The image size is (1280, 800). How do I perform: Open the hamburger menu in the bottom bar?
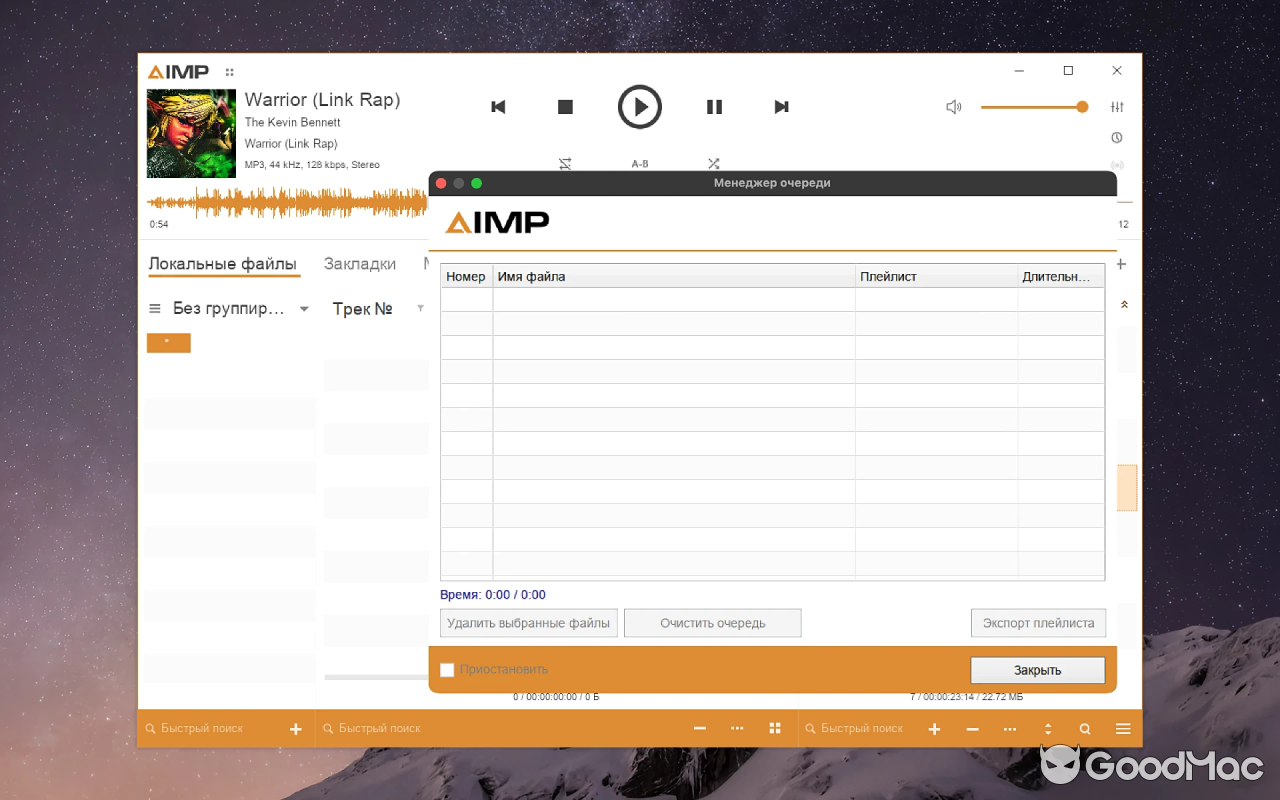1123,728
